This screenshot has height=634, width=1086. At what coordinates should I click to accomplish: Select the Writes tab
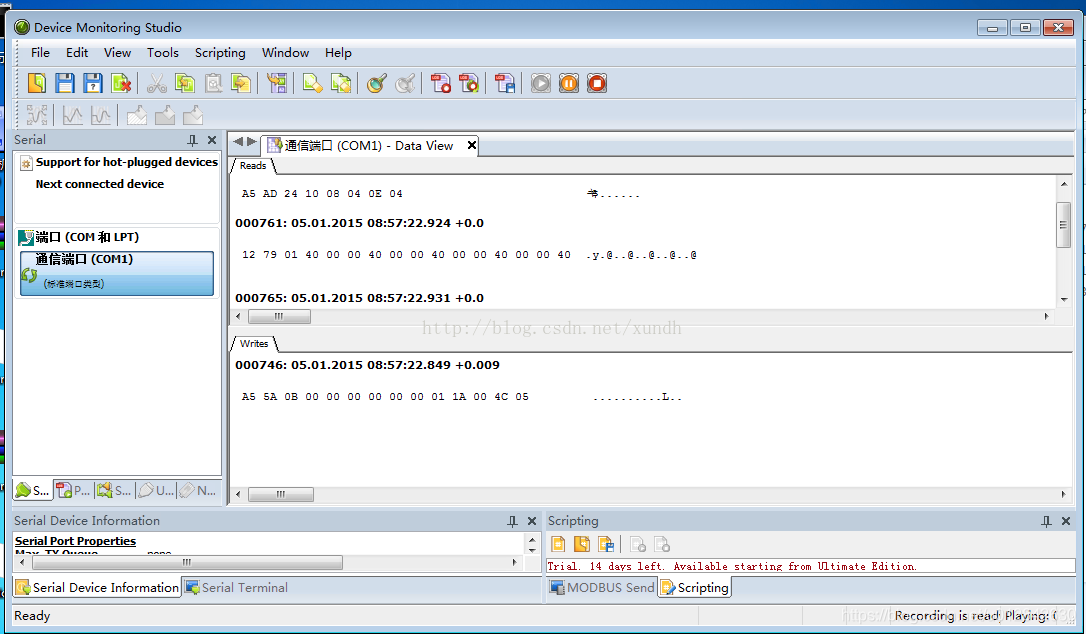click(254, 344)
